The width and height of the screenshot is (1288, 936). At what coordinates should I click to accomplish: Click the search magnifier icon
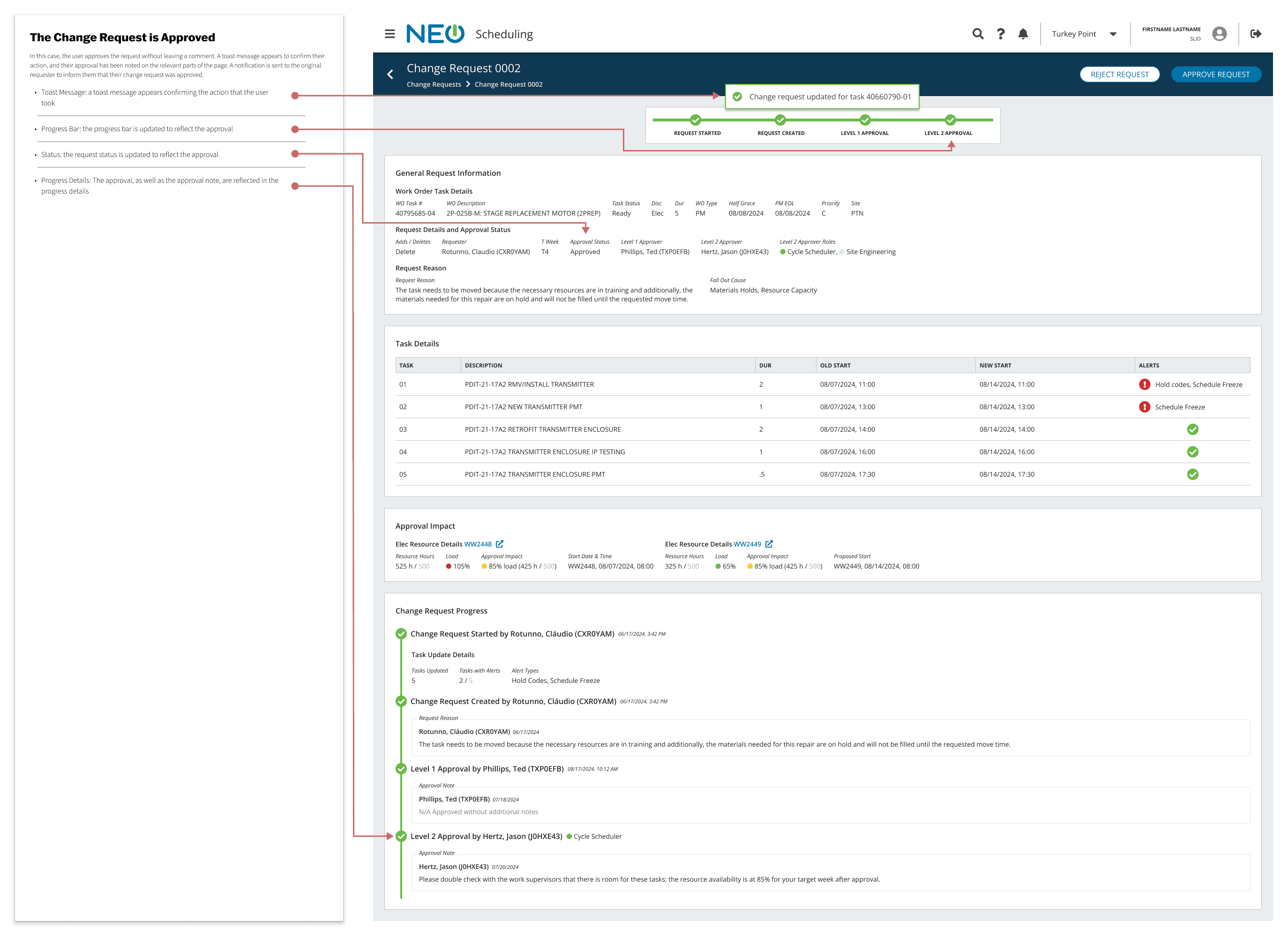977,34
